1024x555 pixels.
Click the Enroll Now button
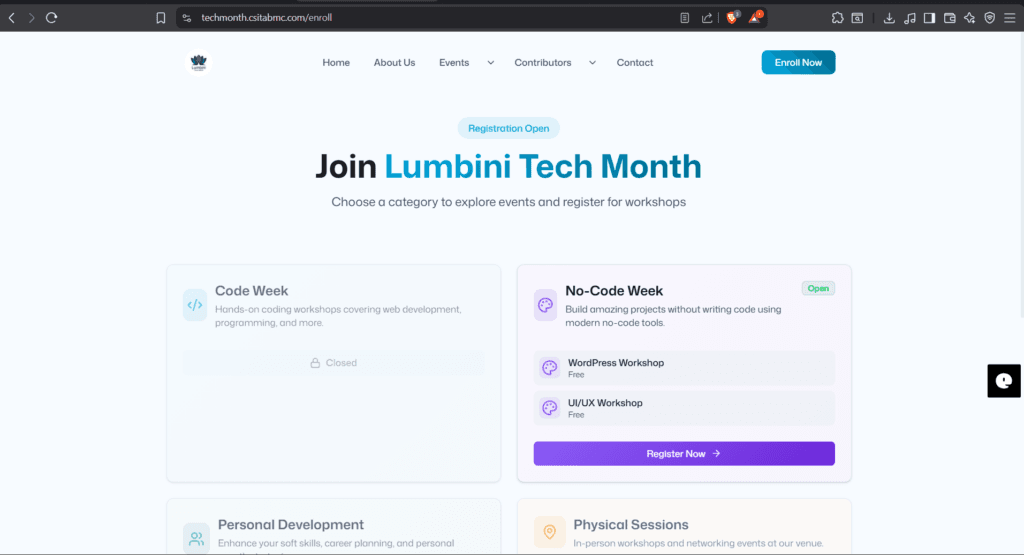point(798,63)
